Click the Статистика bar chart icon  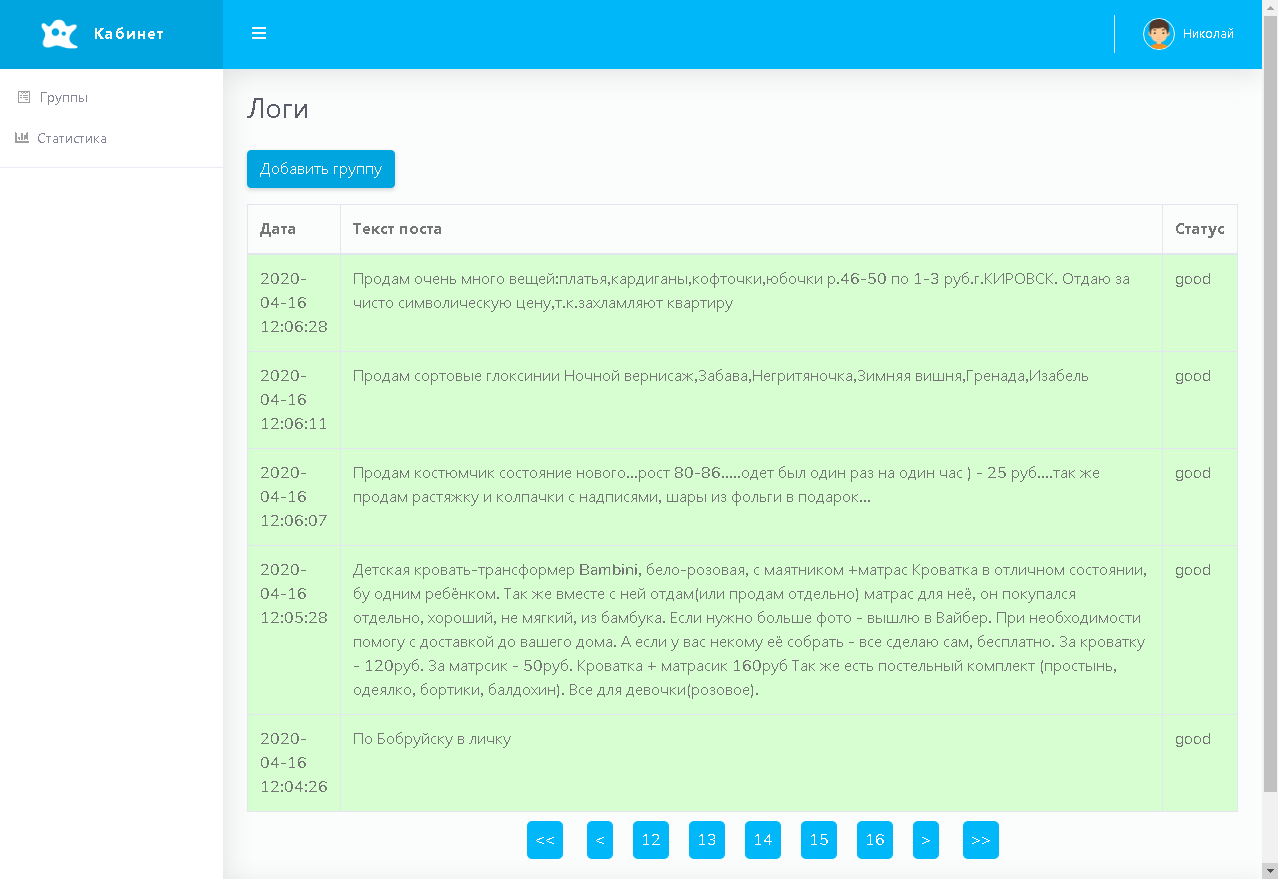click(x=22, y=138)
